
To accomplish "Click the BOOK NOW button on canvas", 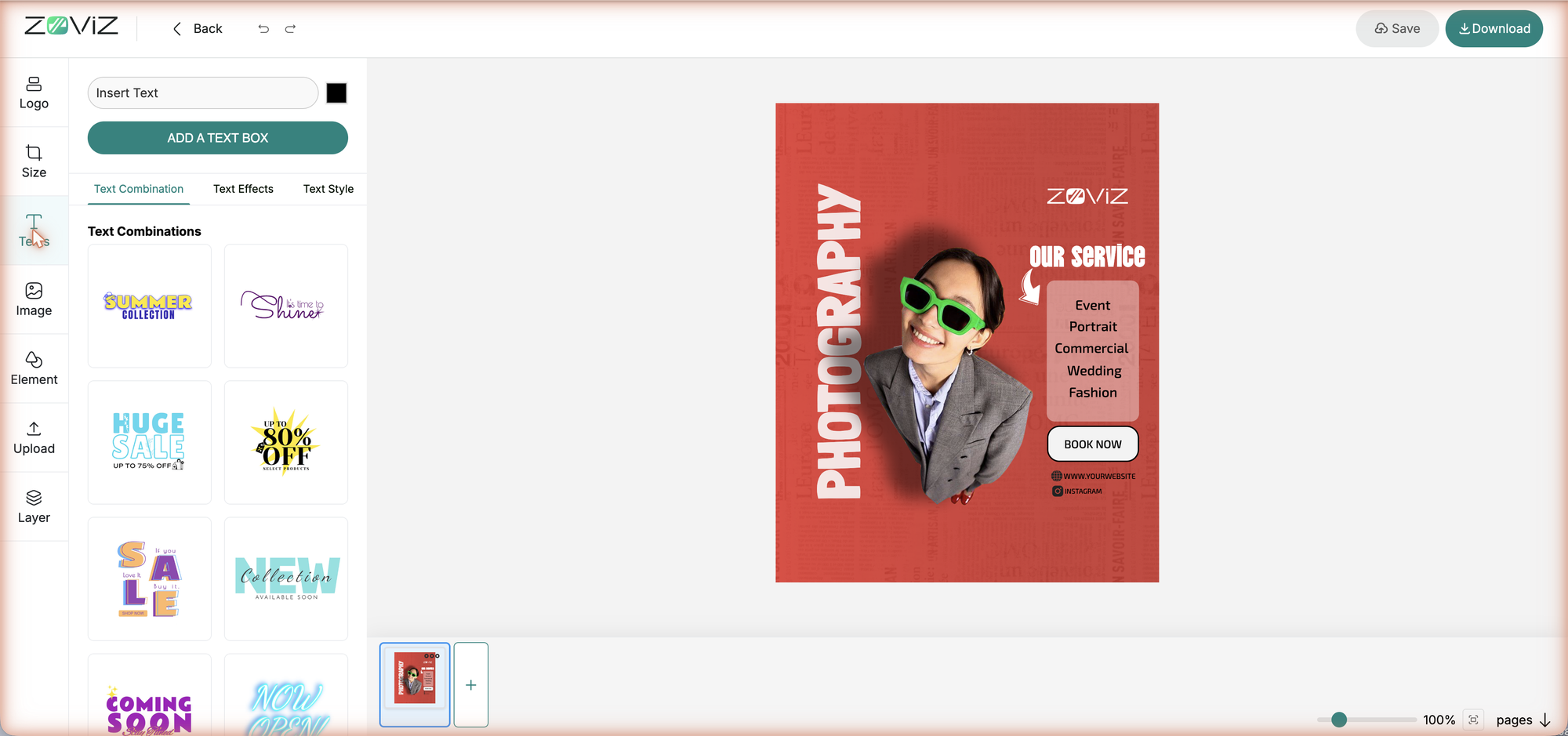I will (x=1093, y=444).
